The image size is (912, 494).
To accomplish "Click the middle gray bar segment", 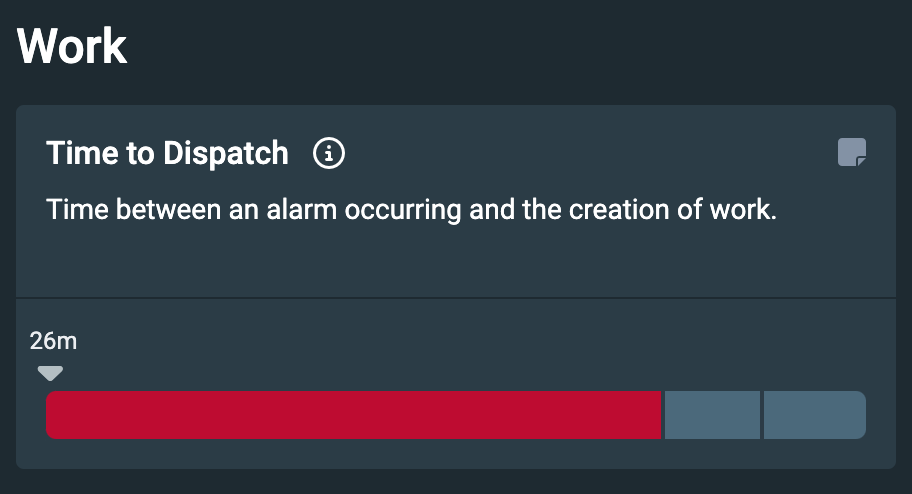I will 712,415.
